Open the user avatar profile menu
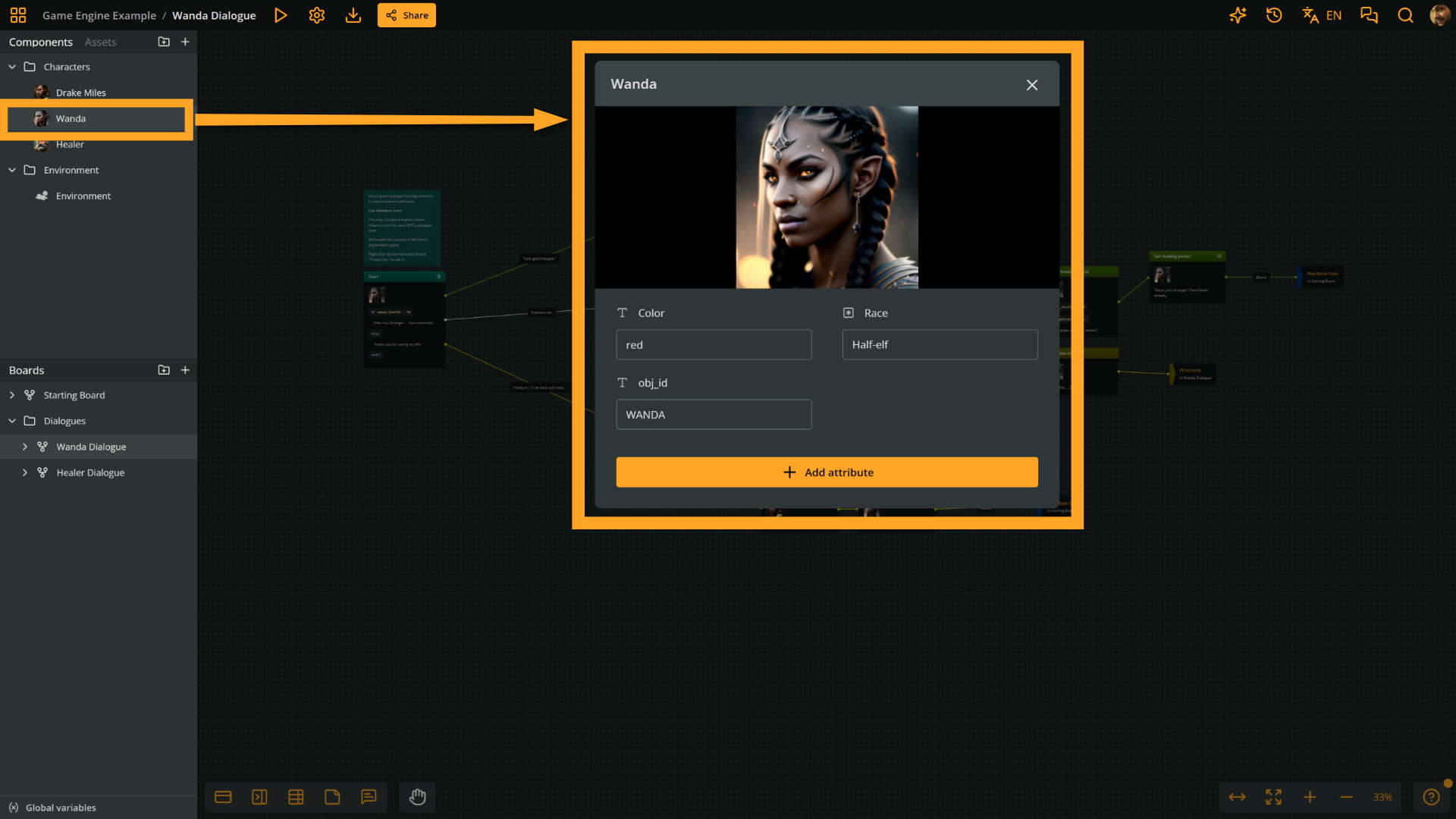The height and width of the screenshot is (819, 1456). click(x=1439, y=15)
